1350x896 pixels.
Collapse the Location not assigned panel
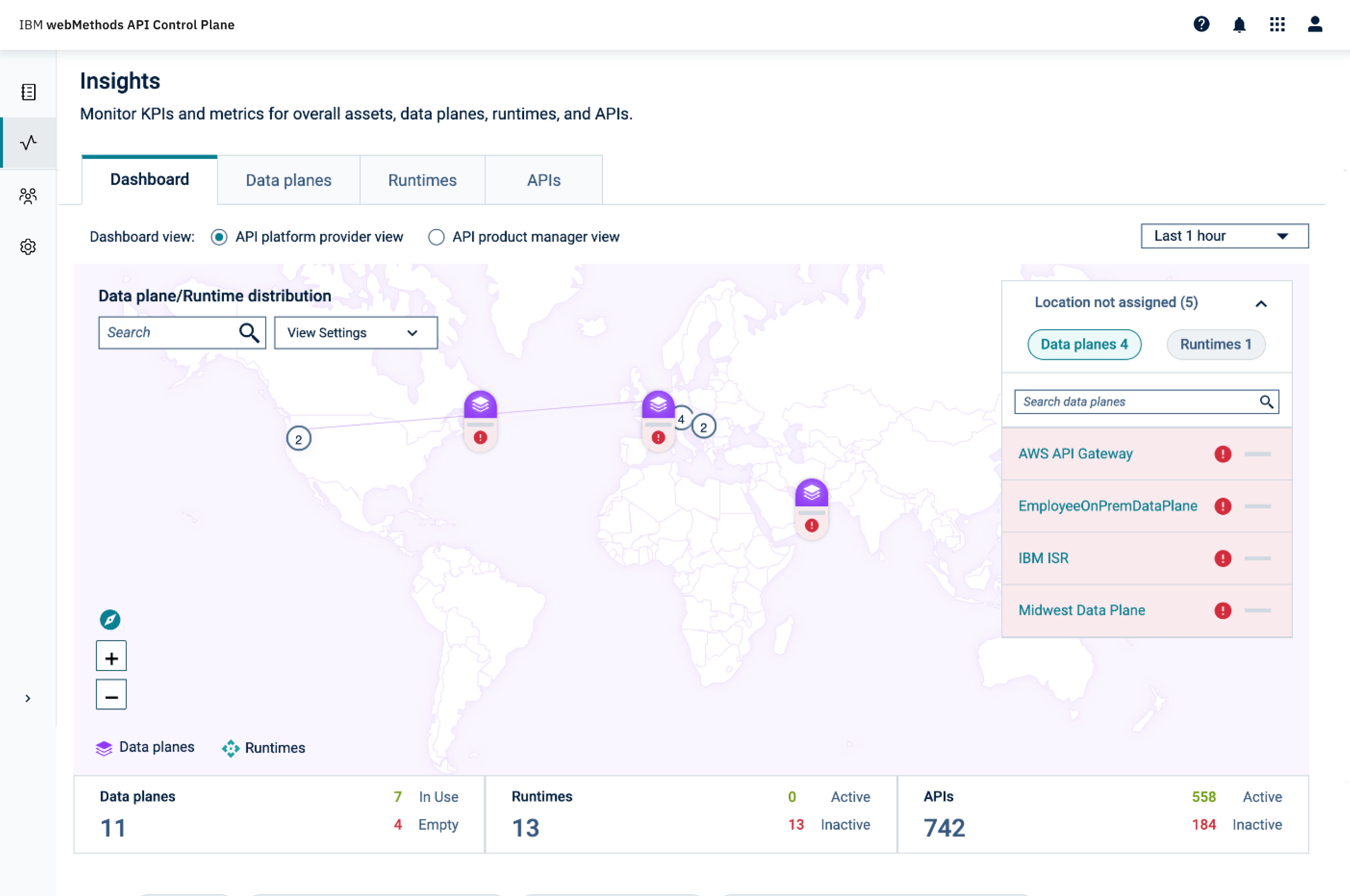pos(1260,303)
